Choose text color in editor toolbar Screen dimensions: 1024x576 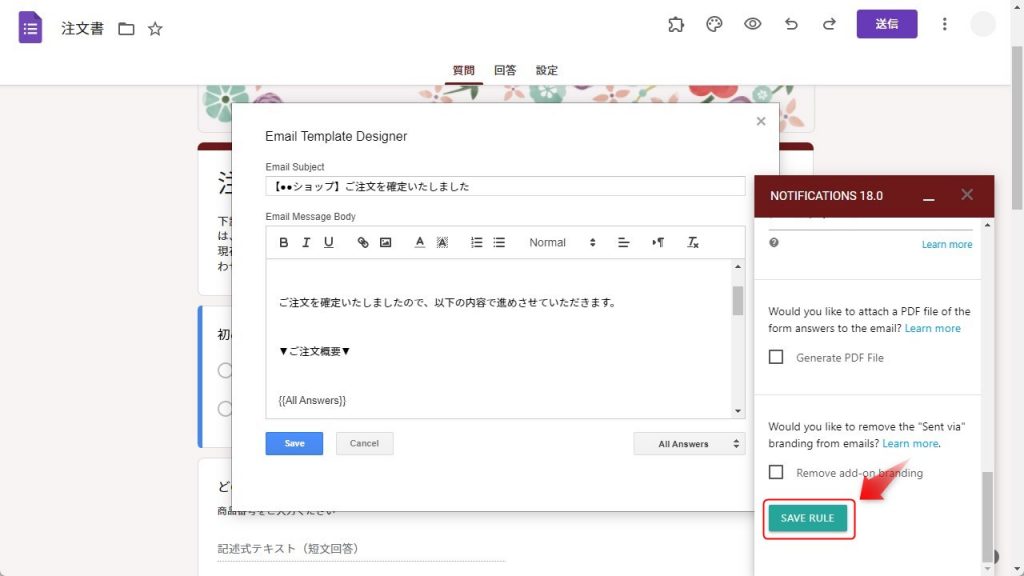pyautogui.click(x=419, y=242)
